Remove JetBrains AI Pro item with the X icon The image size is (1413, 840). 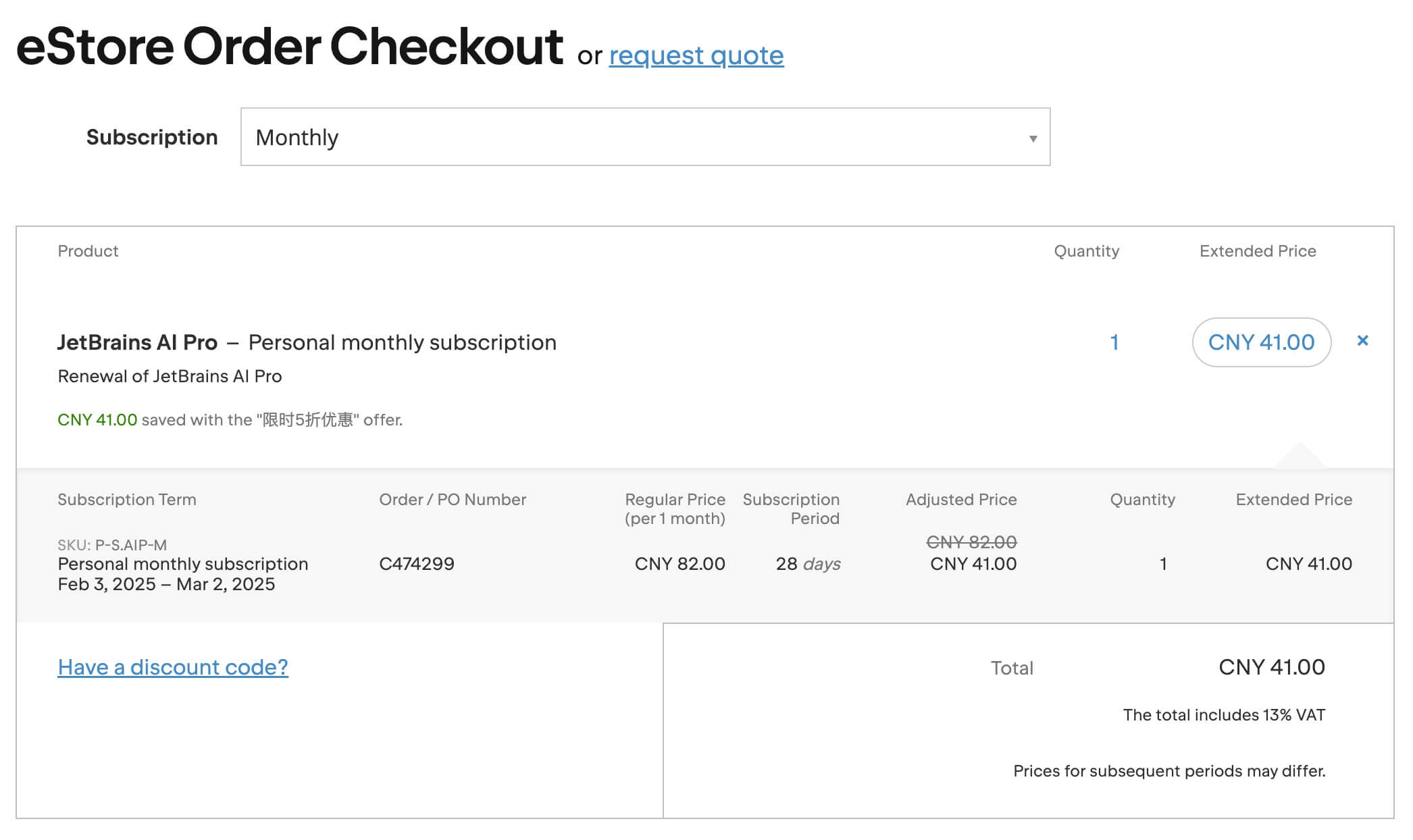[x=1362, y=341]
